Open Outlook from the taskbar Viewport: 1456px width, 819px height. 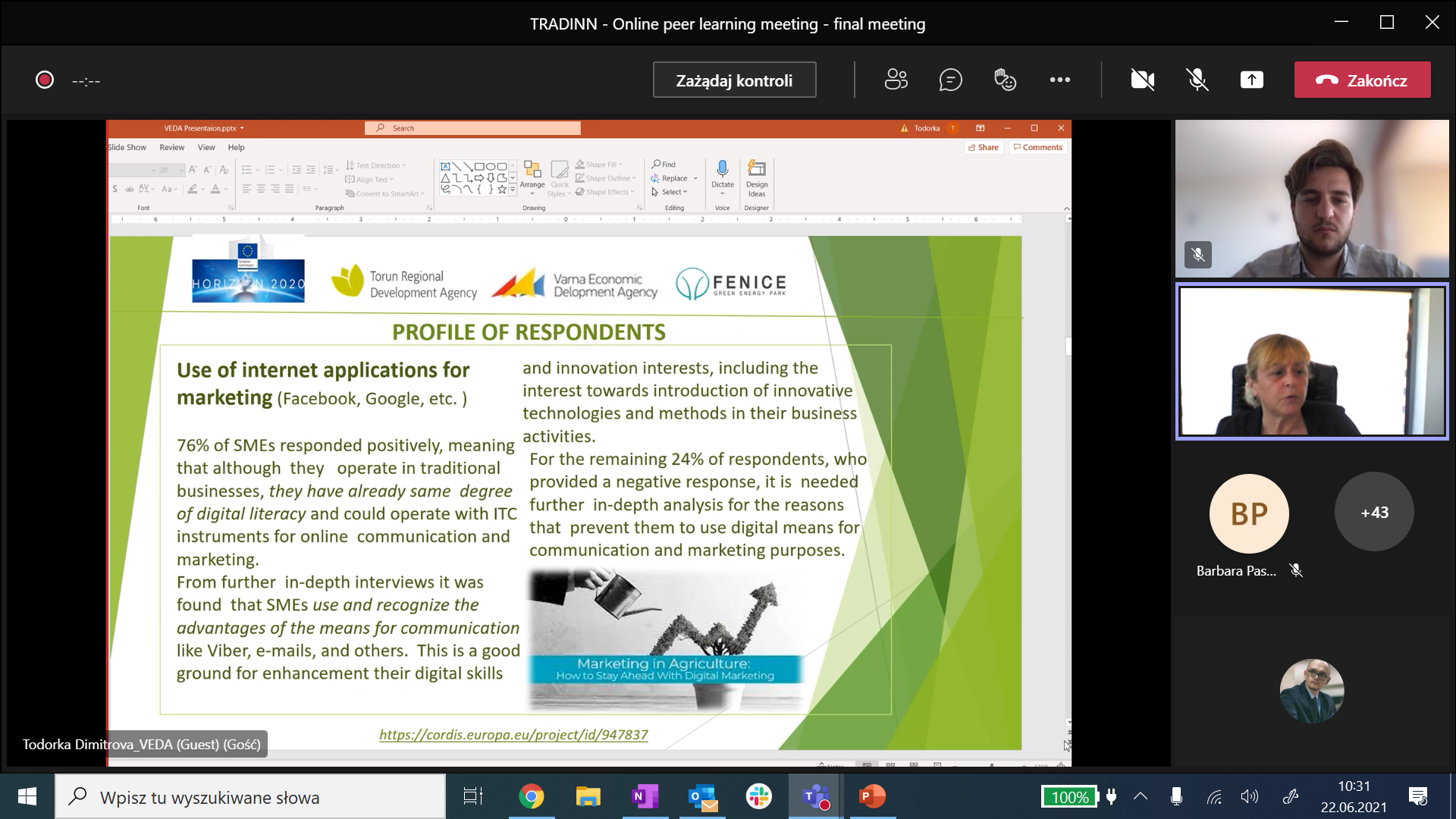coord(702,796)
